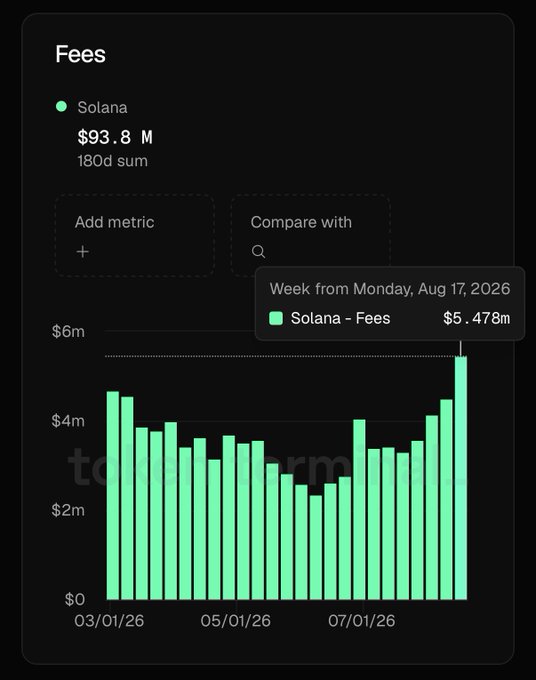Viewport: 536px width, 680px height.
Task: Click the $93.8 M total value
Action: coord(115,137)
